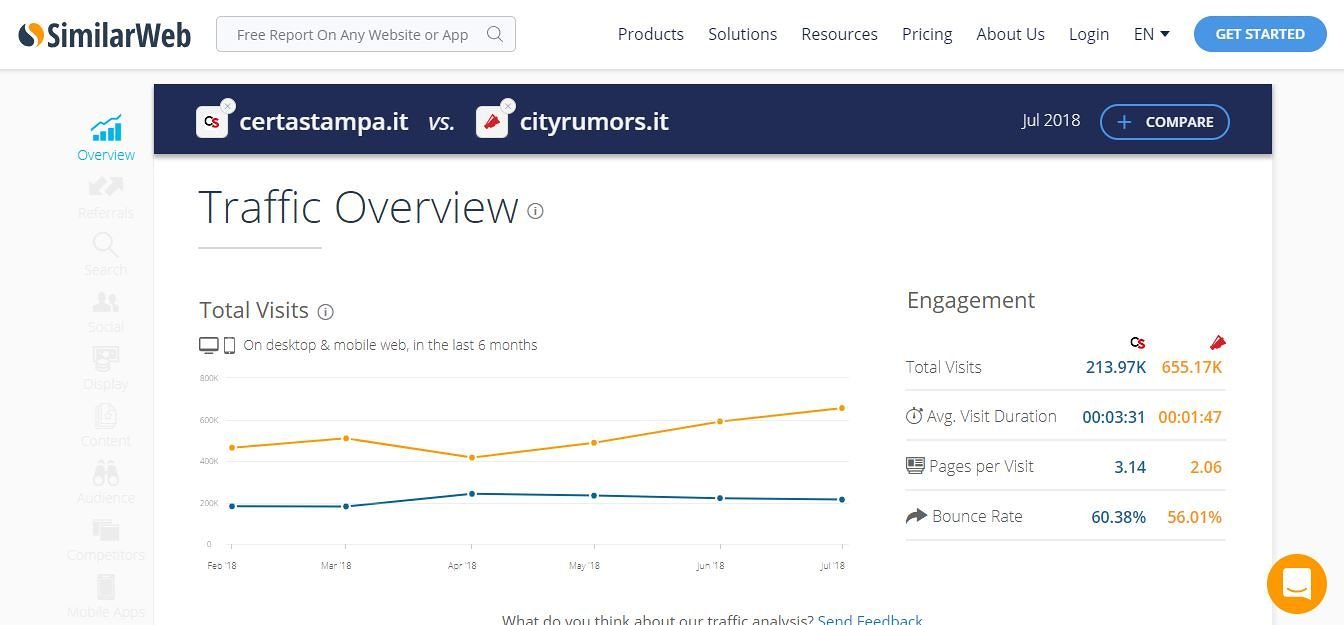The height and width of the screenshot is (625, 1344).
Task: Open the Resources menu
Action: click(x=839, y=34)
